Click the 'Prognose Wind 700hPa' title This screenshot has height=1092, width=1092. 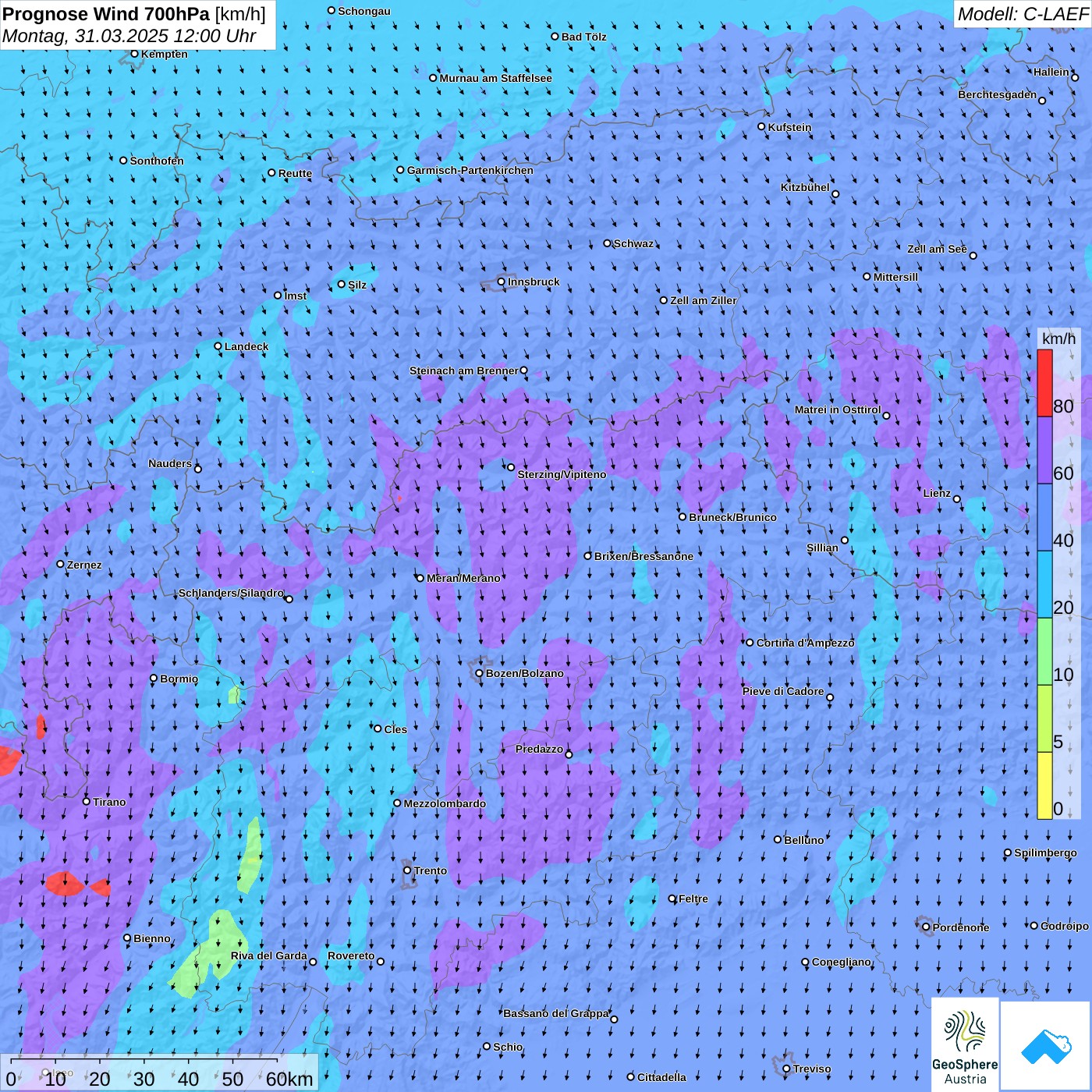point(107,13)
